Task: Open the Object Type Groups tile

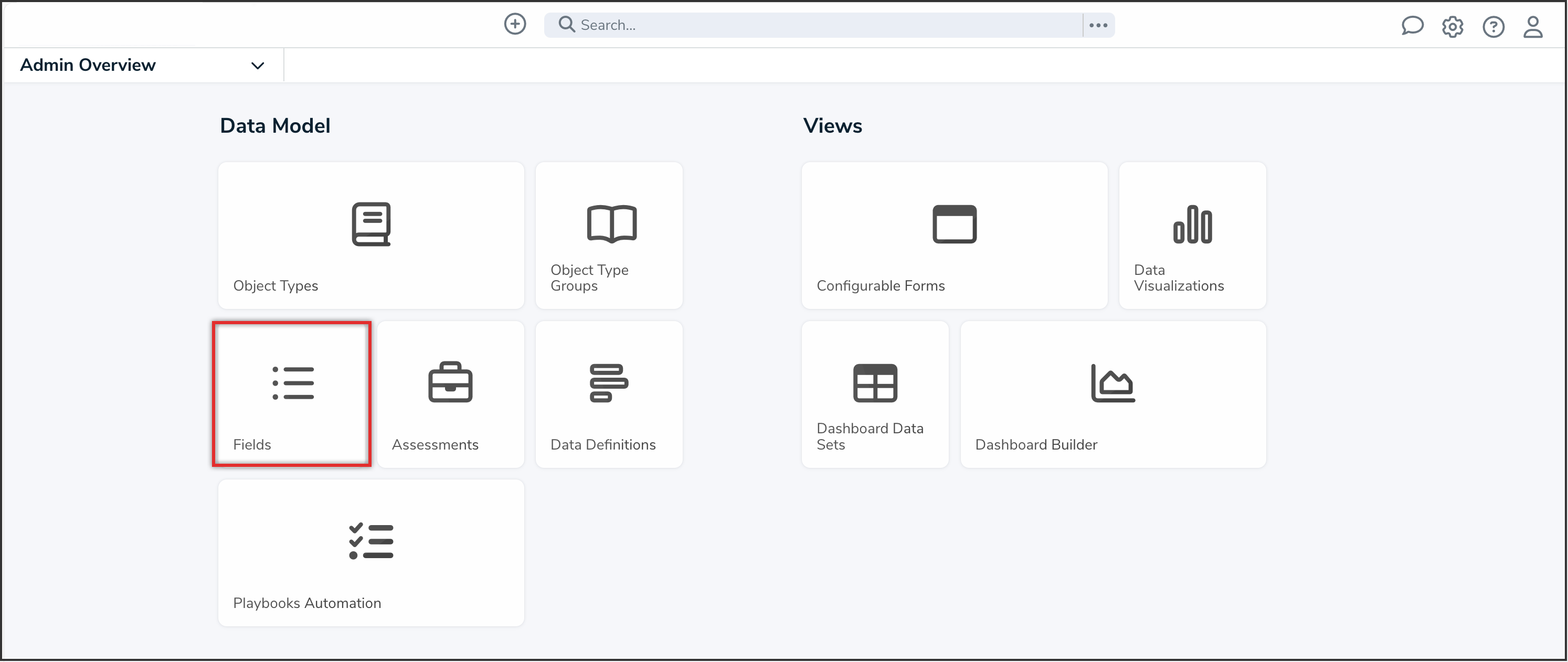Action: point(609,236)
